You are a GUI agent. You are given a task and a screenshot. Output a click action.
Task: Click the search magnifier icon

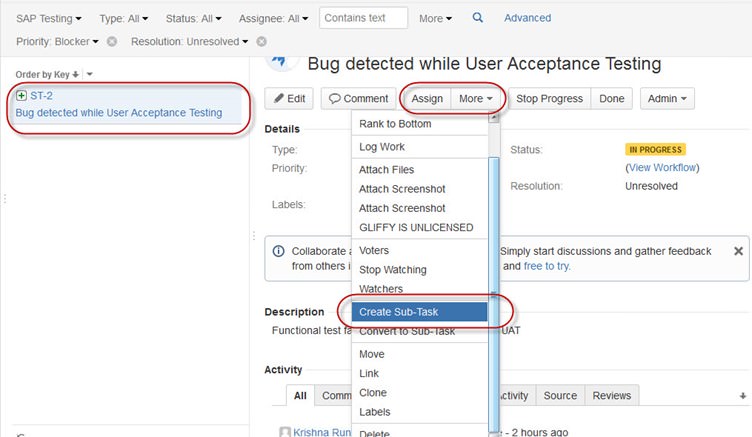(477, 18)
